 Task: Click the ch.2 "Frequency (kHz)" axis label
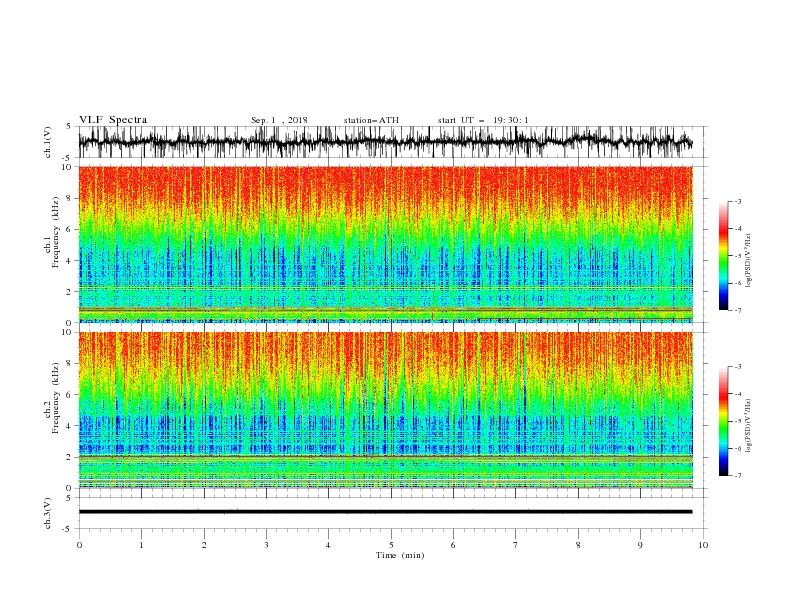(x=56, y=398)
